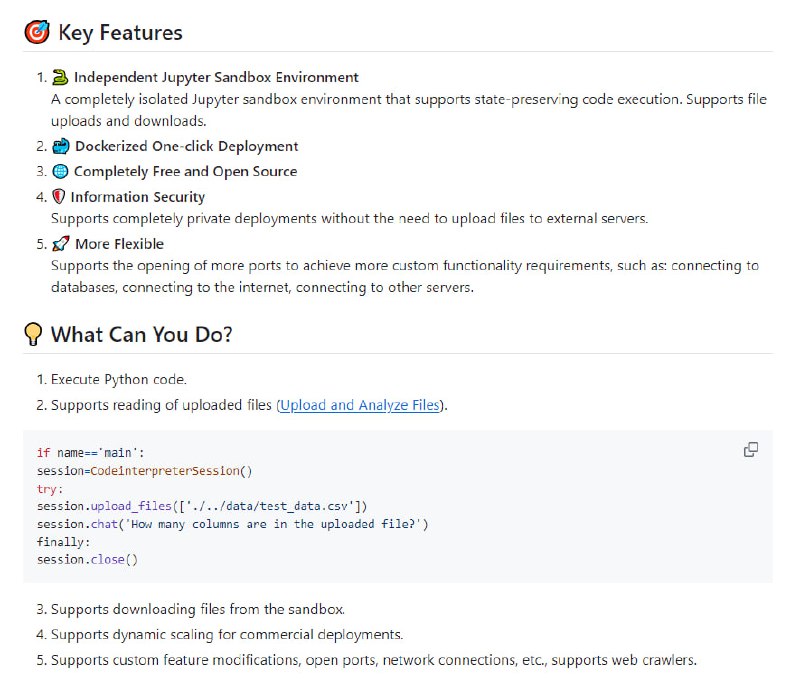Click the rocket icon beside More Flexible
Viewport: 800px width, 691px height.
60,243
